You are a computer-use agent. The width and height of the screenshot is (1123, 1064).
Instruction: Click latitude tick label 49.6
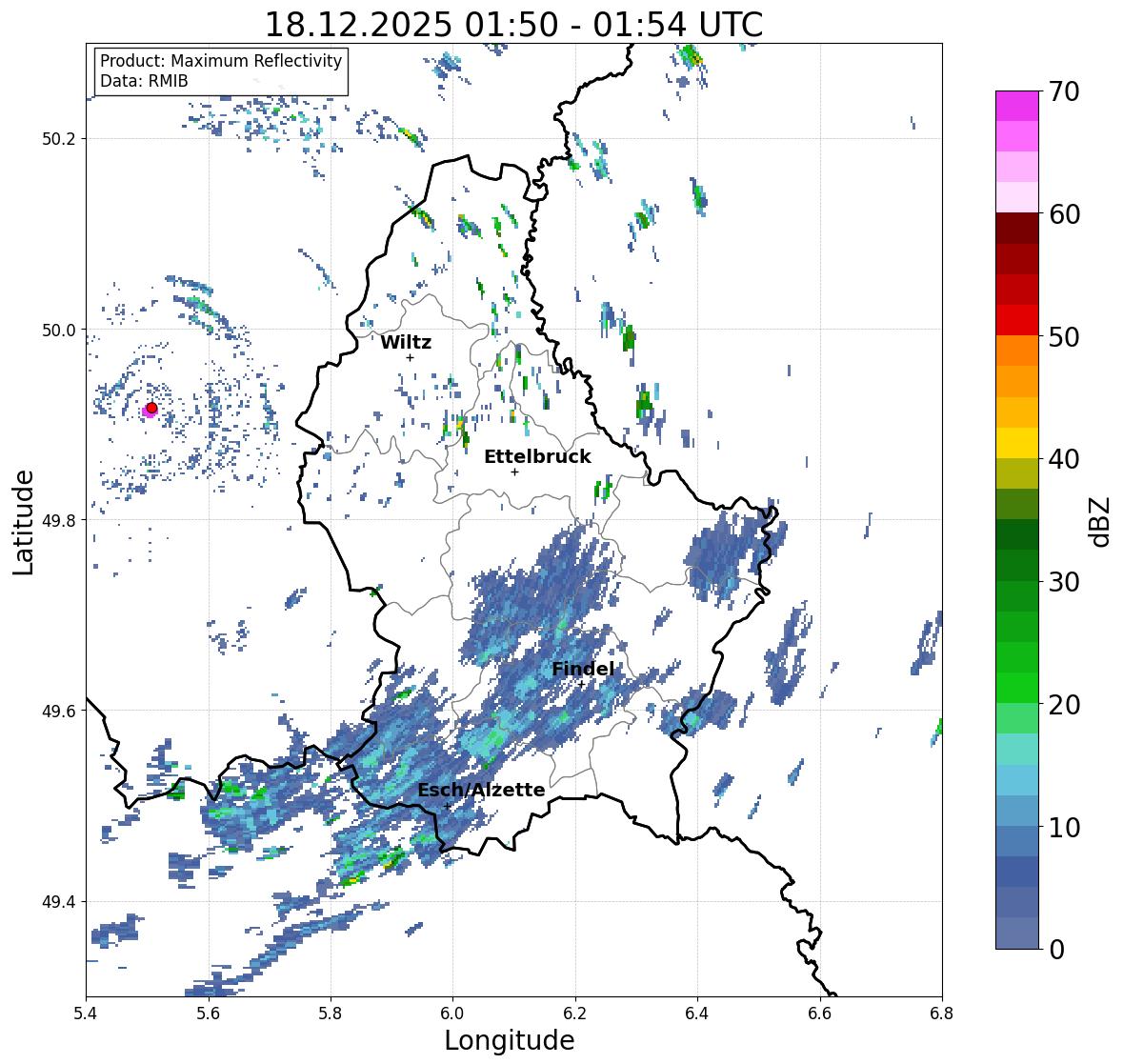point(59,711)
